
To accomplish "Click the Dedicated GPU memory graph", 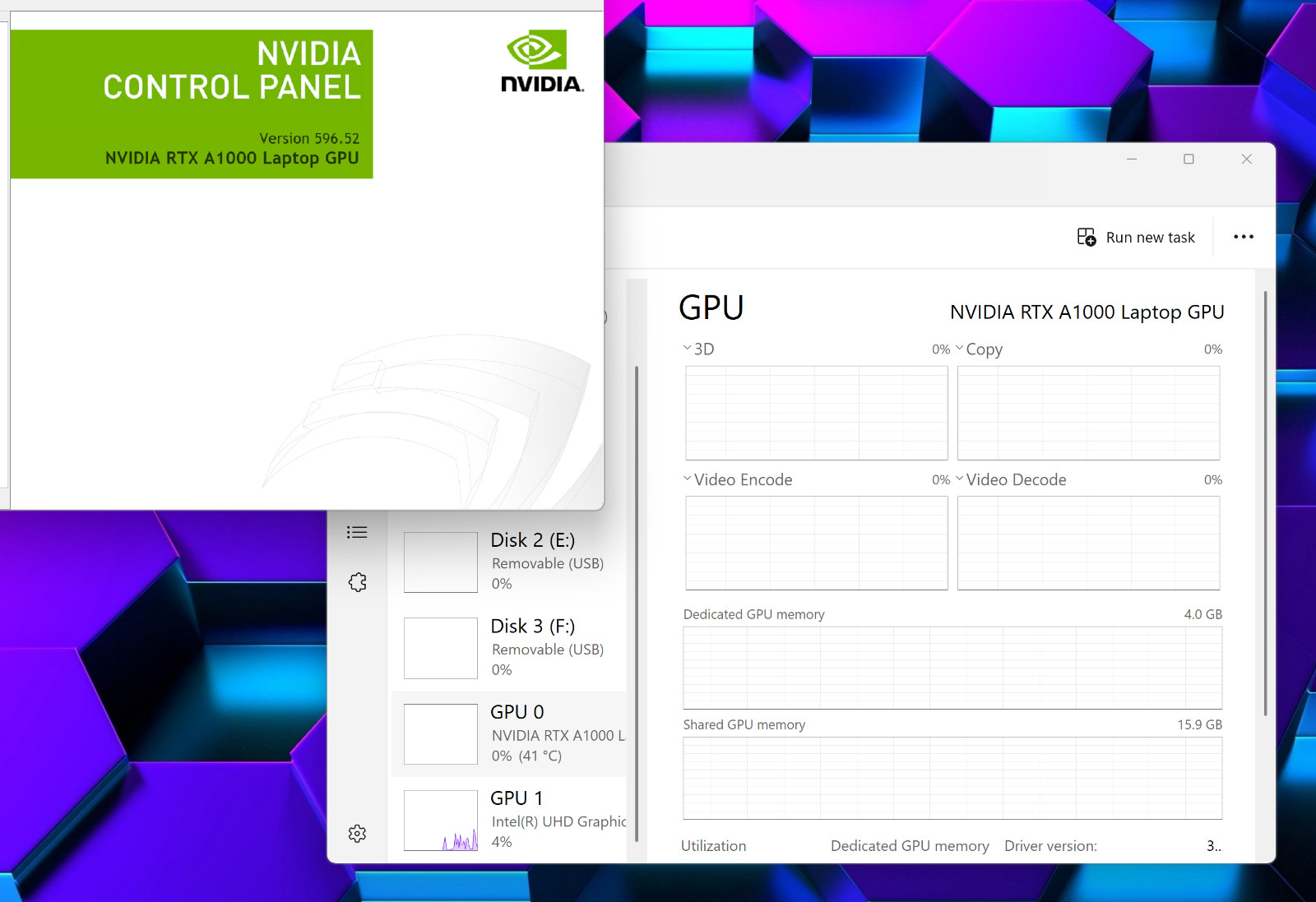I will click(x=952, y=668).
